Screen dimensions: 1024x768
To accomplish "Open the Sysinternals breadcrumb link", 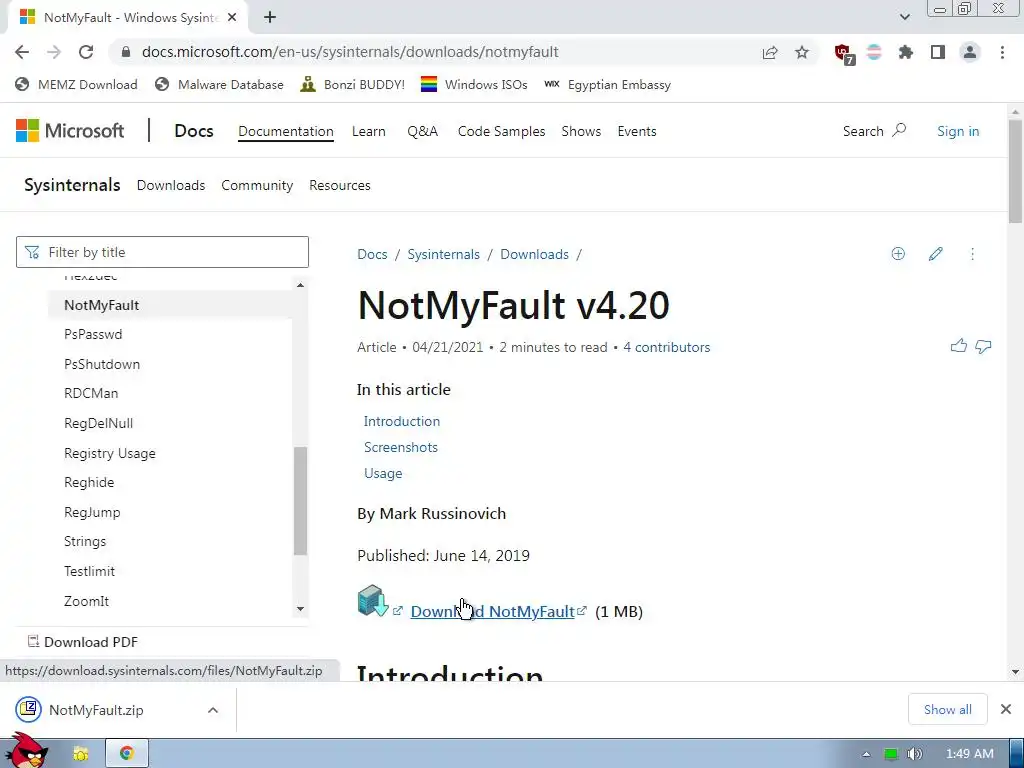I will 443,255.
